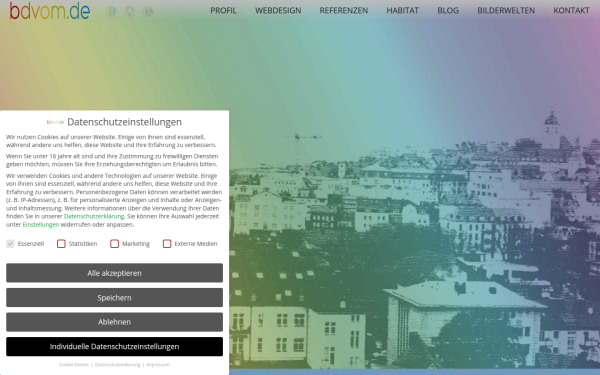Click the bdvom.de site logo
The height and width of the screenshot is (375, 600).
[x=50, y=11]
